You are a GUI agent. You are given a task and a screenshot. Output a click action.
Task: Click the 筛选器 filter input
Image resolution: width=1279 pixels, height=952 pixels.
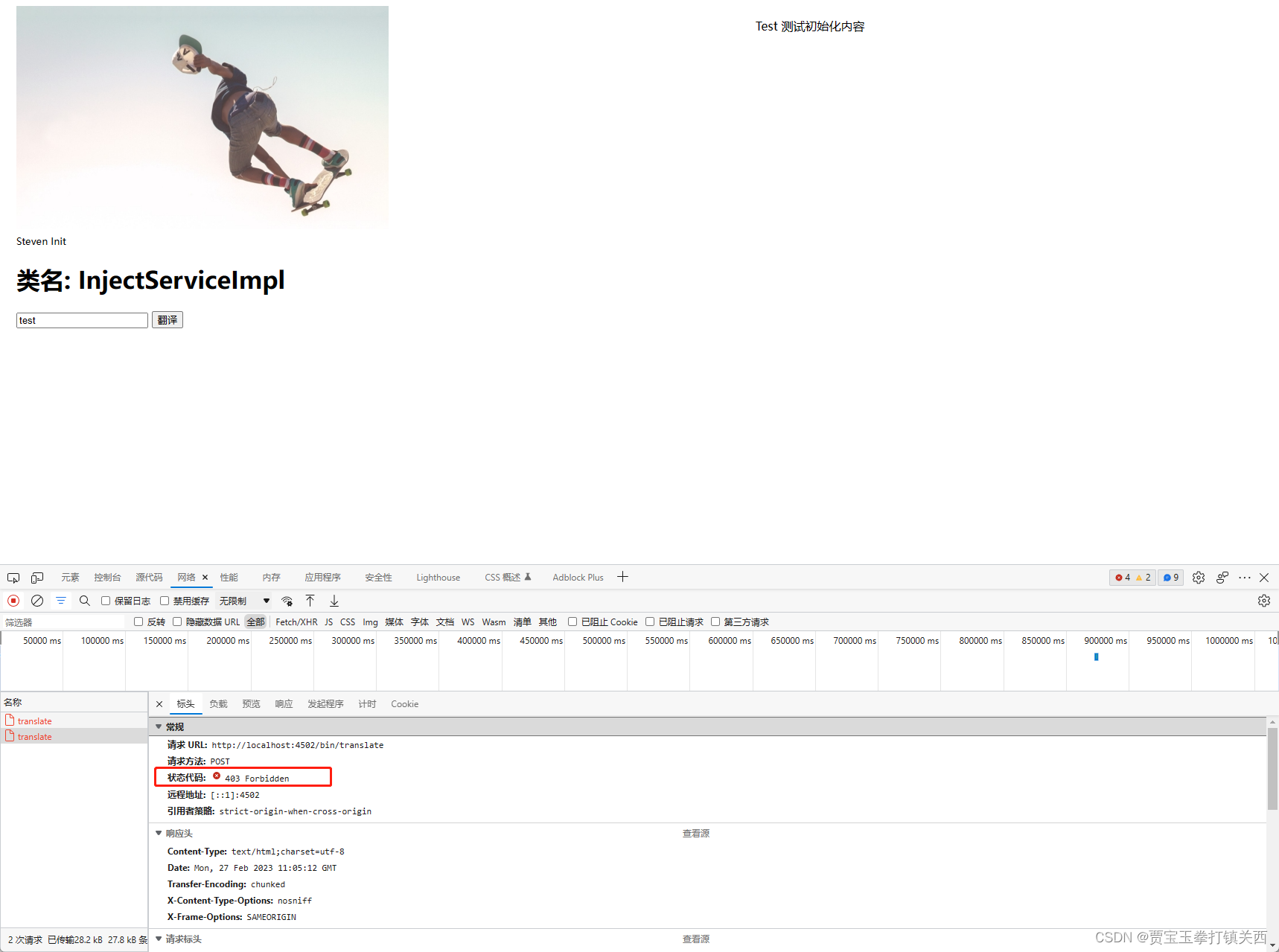(66, 622)
